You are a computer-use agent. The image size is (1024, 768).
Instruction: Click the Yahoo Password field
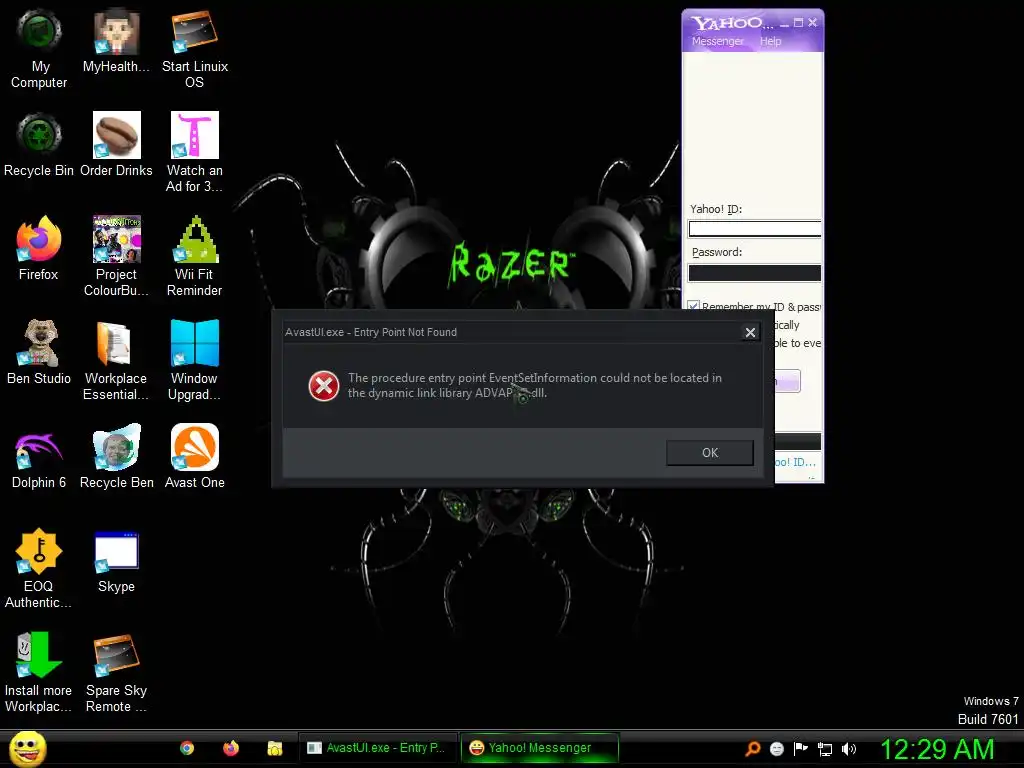(x=755, y=273)
